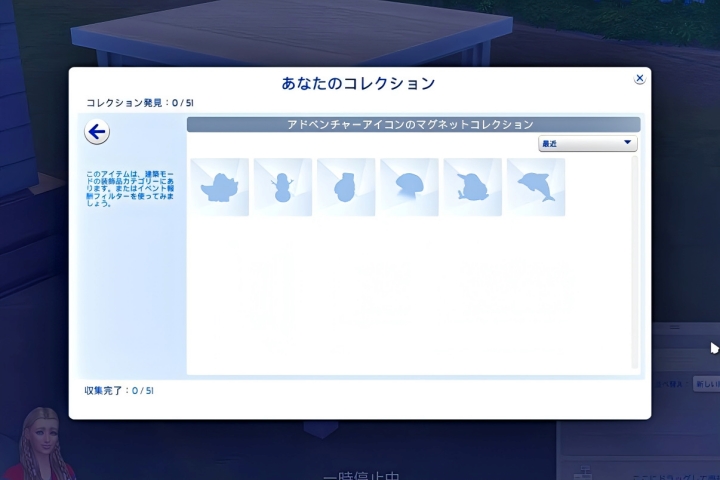This screenshot has height=480, width=720.
Task: Click the アドベンチャーアイコンのマグネットコレクション header bar
Action: [x=413, y=125]
